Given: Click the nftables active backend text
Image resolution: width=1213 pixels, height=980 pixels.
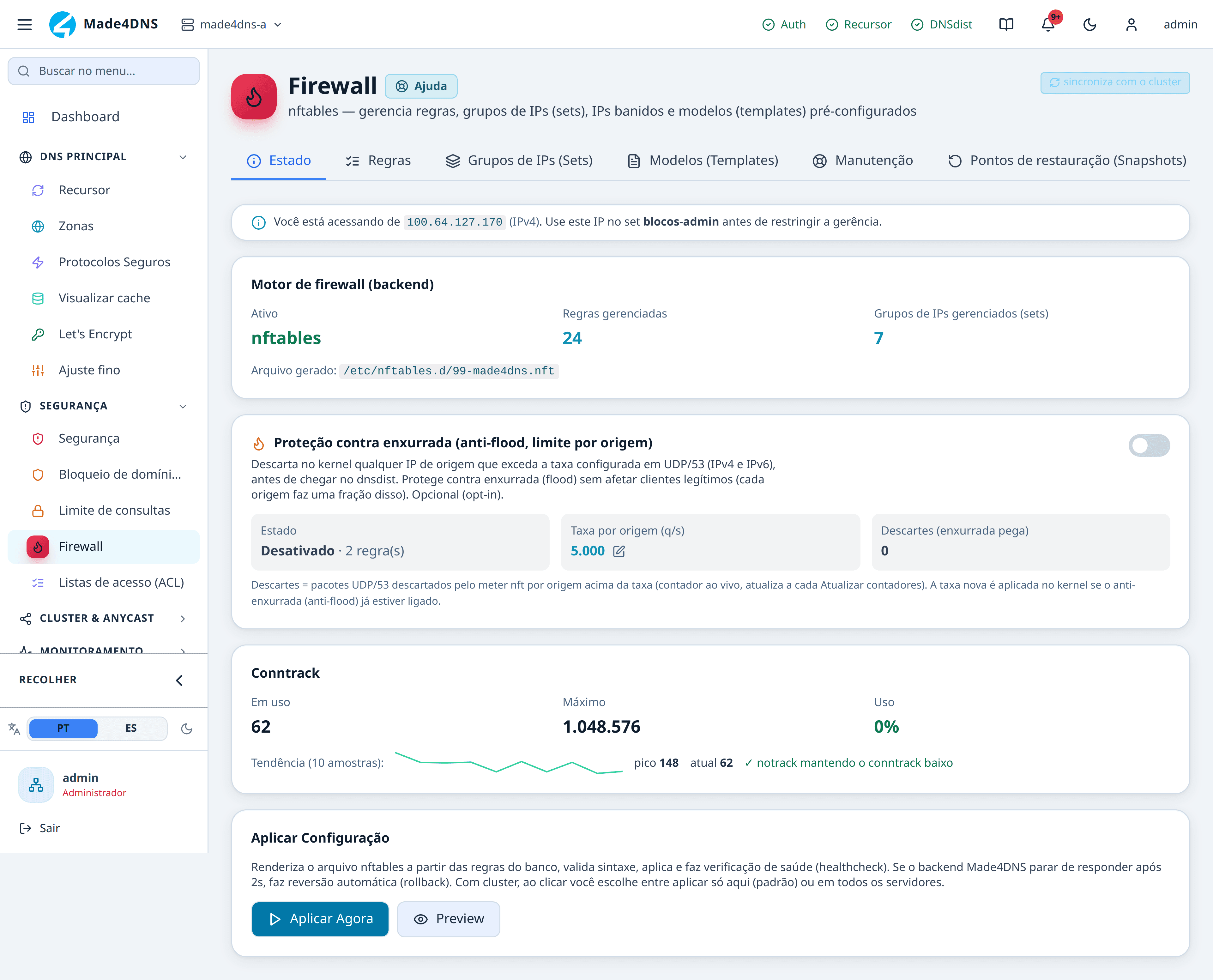Looking at the screenshot, I should point(286,338).
